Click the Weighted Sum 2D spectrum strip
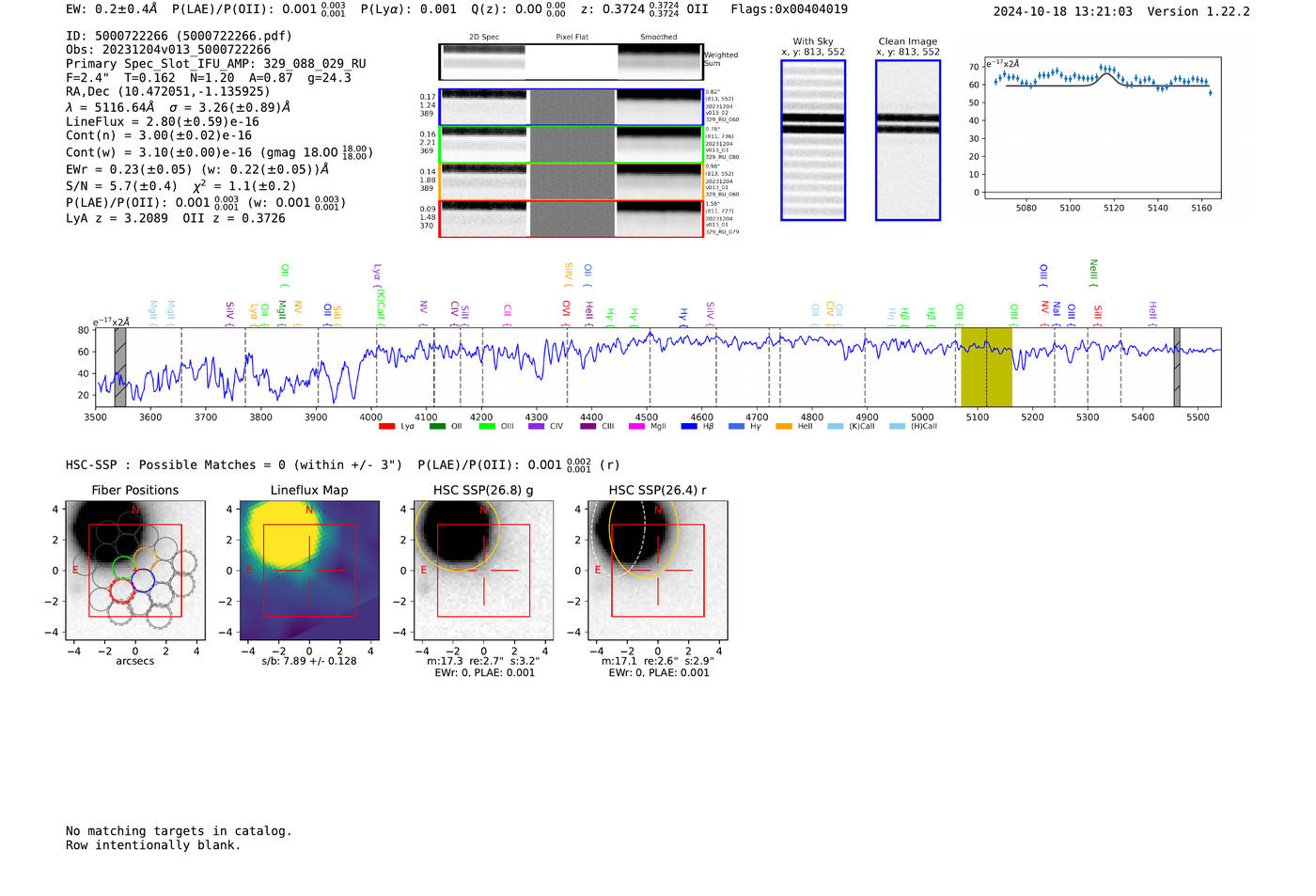The image size is (1316, 896). (571, 61)
